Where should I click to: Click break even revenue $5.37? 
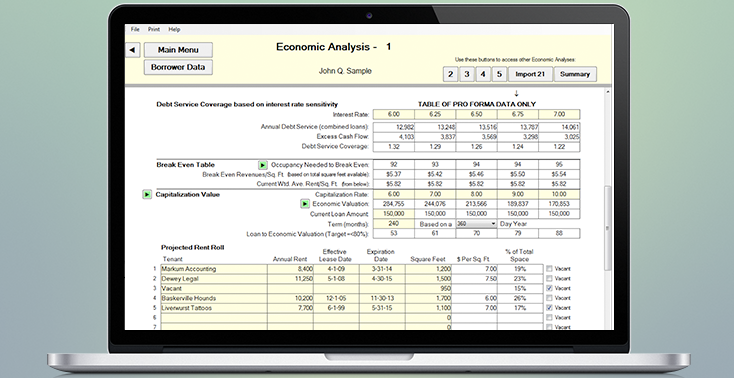(394, 174)
